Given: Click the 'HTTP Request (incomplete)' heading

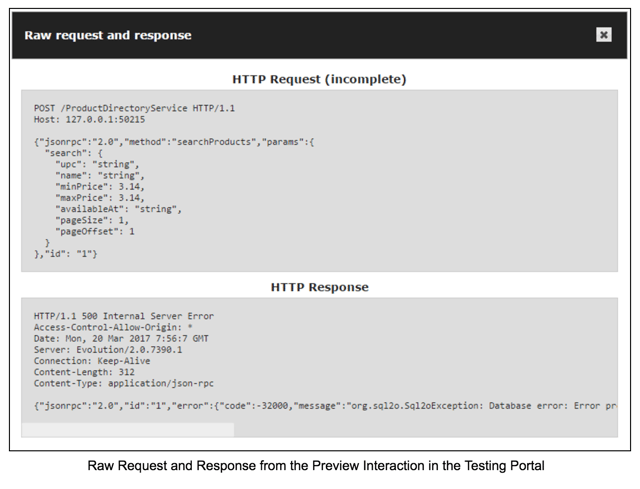Looking at the screenshot, I should coord(320,79).
